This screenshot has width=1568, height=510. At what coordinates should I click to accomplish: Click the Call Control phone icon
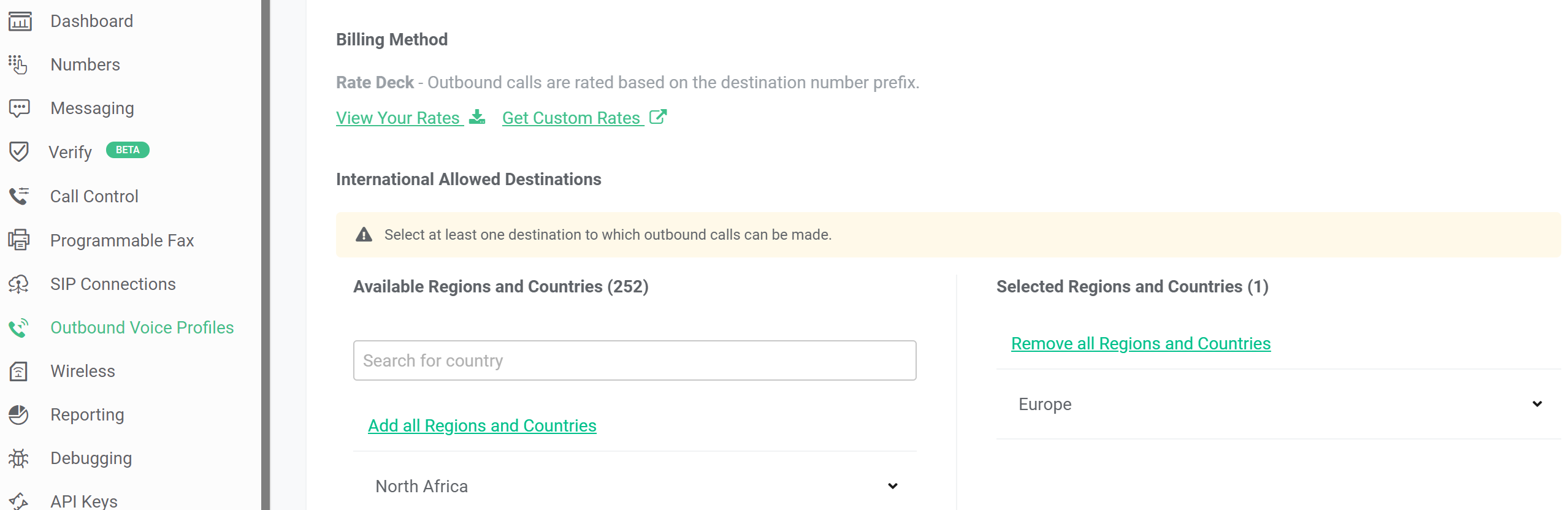[x=19, y=196]
